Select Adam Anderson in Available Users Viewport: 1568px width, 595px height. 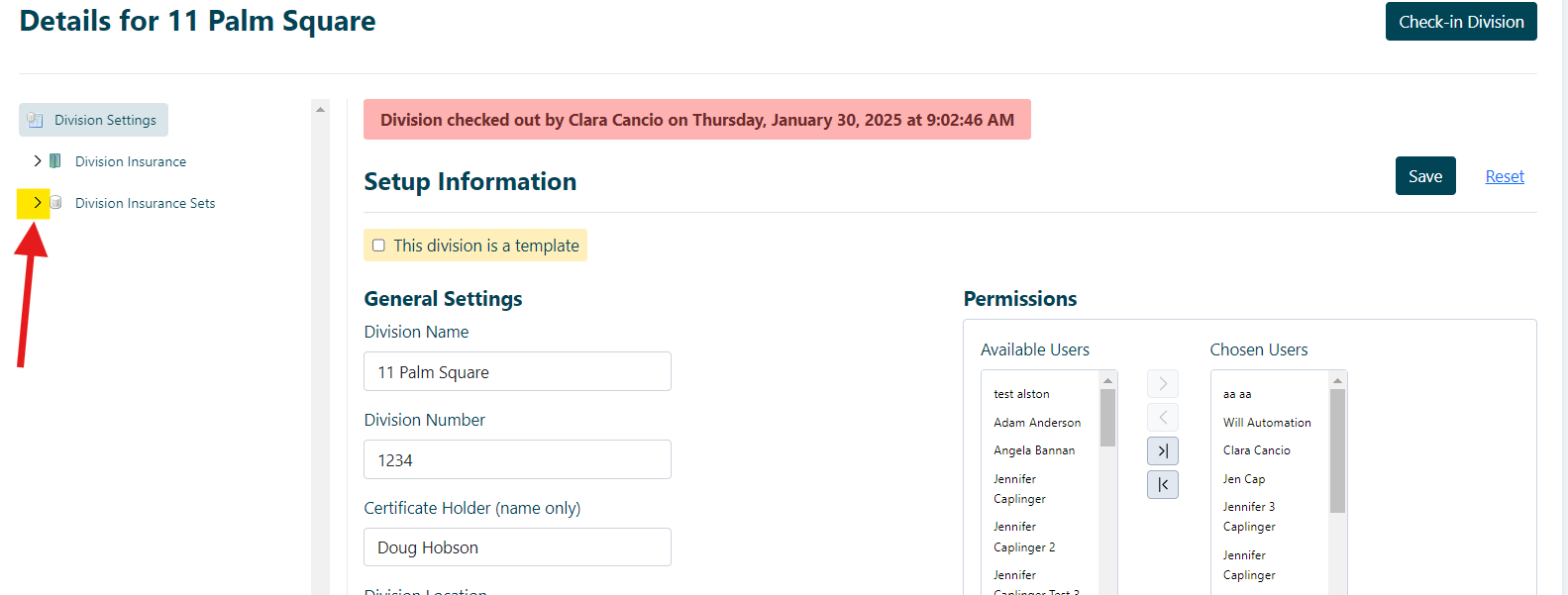1037,423
